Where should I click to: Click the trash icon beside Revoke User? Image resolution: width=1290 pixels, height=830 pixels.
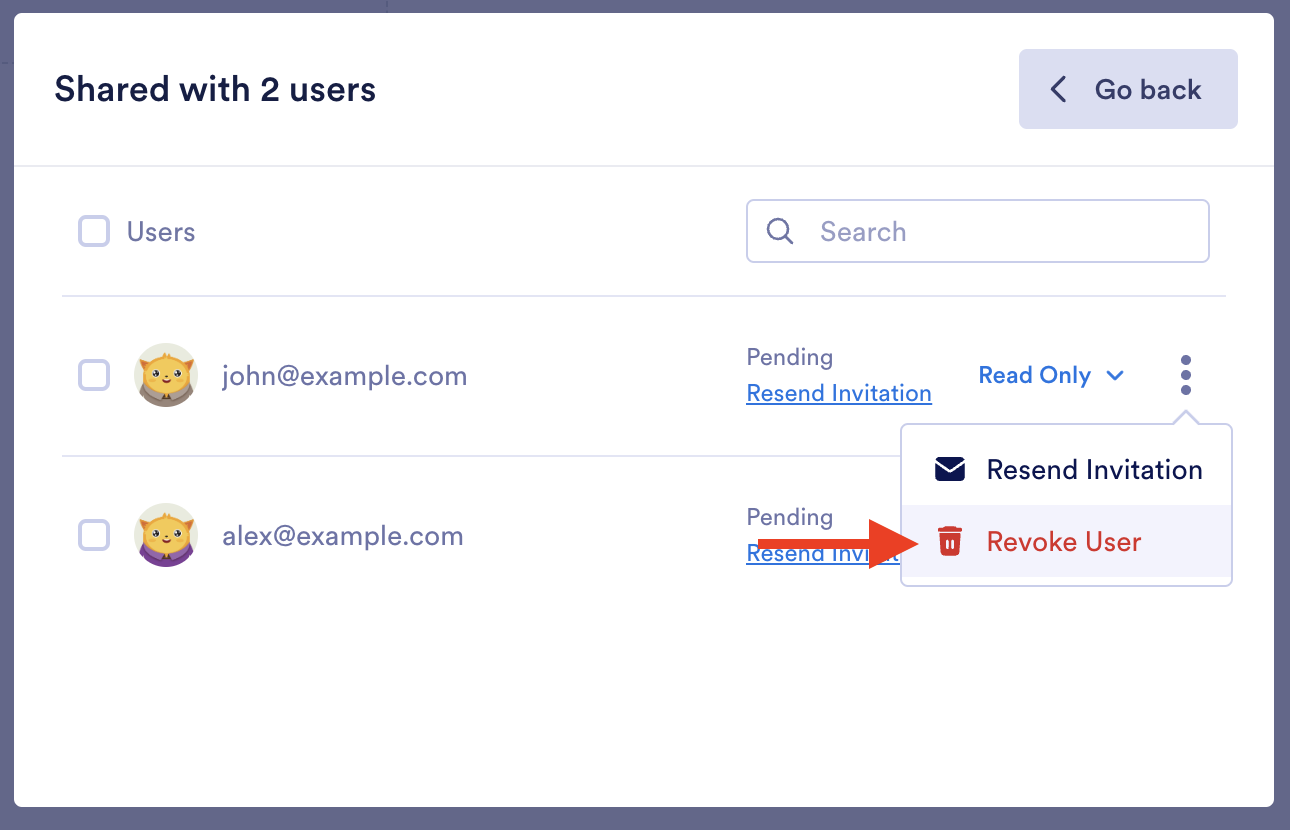tap(949, 542)
